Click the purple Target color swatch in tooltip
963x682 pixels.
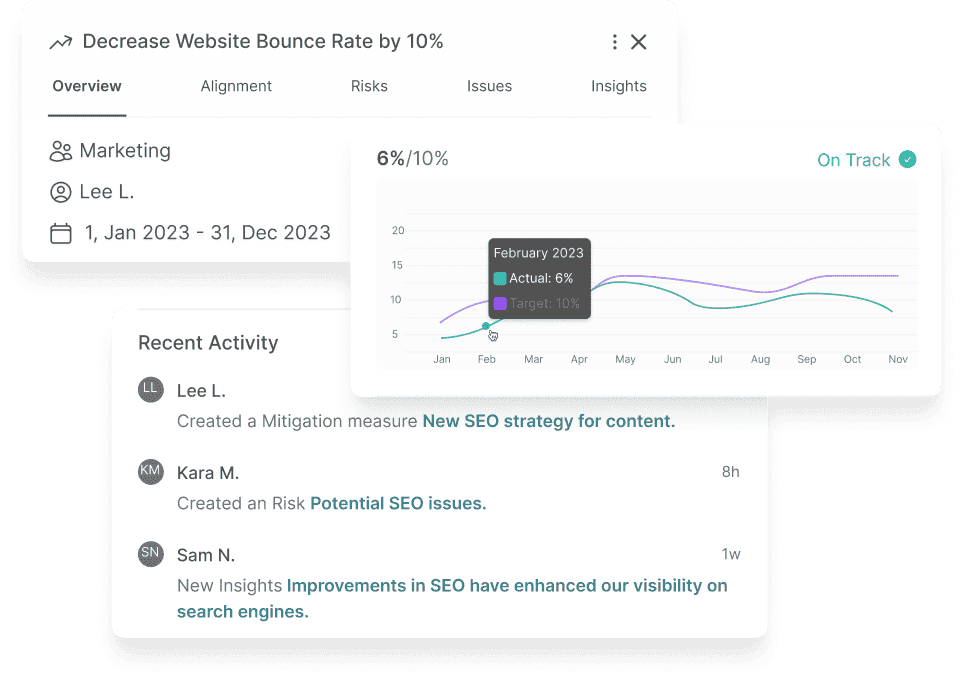click(500, 304)
